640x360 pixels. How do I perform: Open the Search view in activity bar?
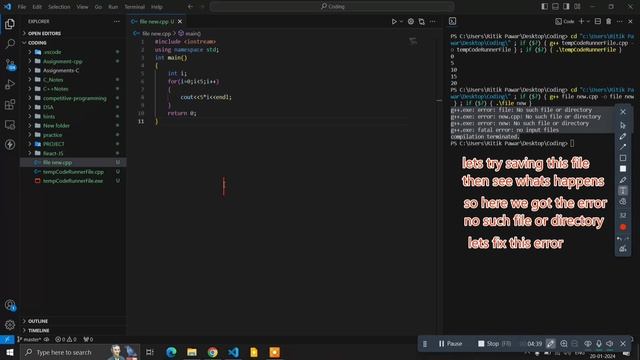click(x=10, y=44)
